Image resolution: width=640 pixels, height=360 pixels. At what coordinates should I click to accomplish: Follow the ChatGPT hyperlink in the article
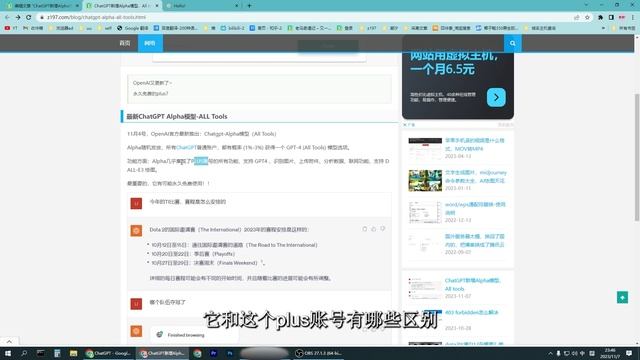(x=187, y=147)
